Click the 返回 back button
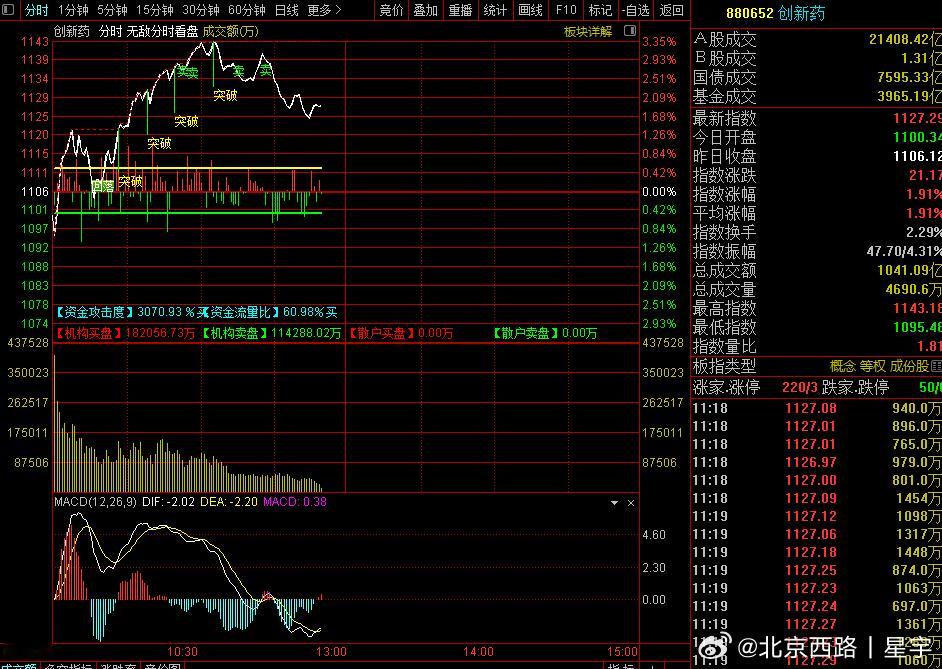 pos(672,10)
